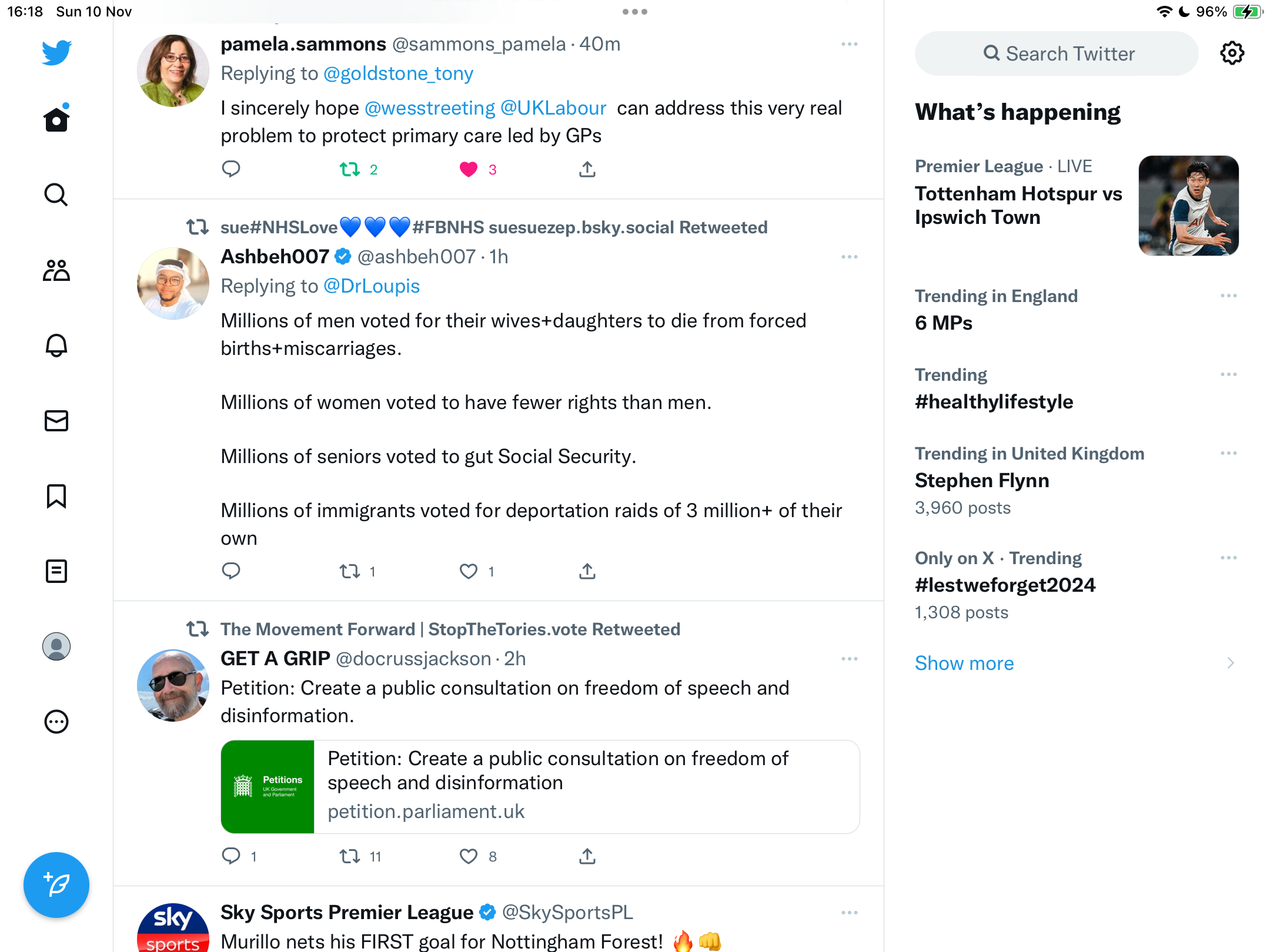Screen dimensions: 1270x952
Task: Open Communities people icon
Action: (56, 270)
